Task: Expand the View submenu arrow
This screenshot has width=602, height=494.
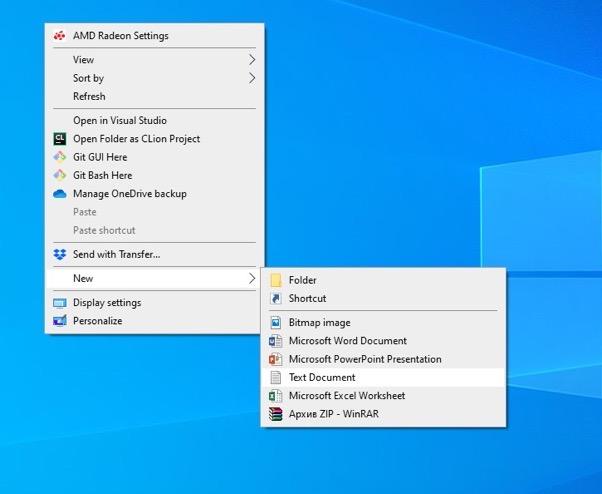Action: click(x=252, y=60)
